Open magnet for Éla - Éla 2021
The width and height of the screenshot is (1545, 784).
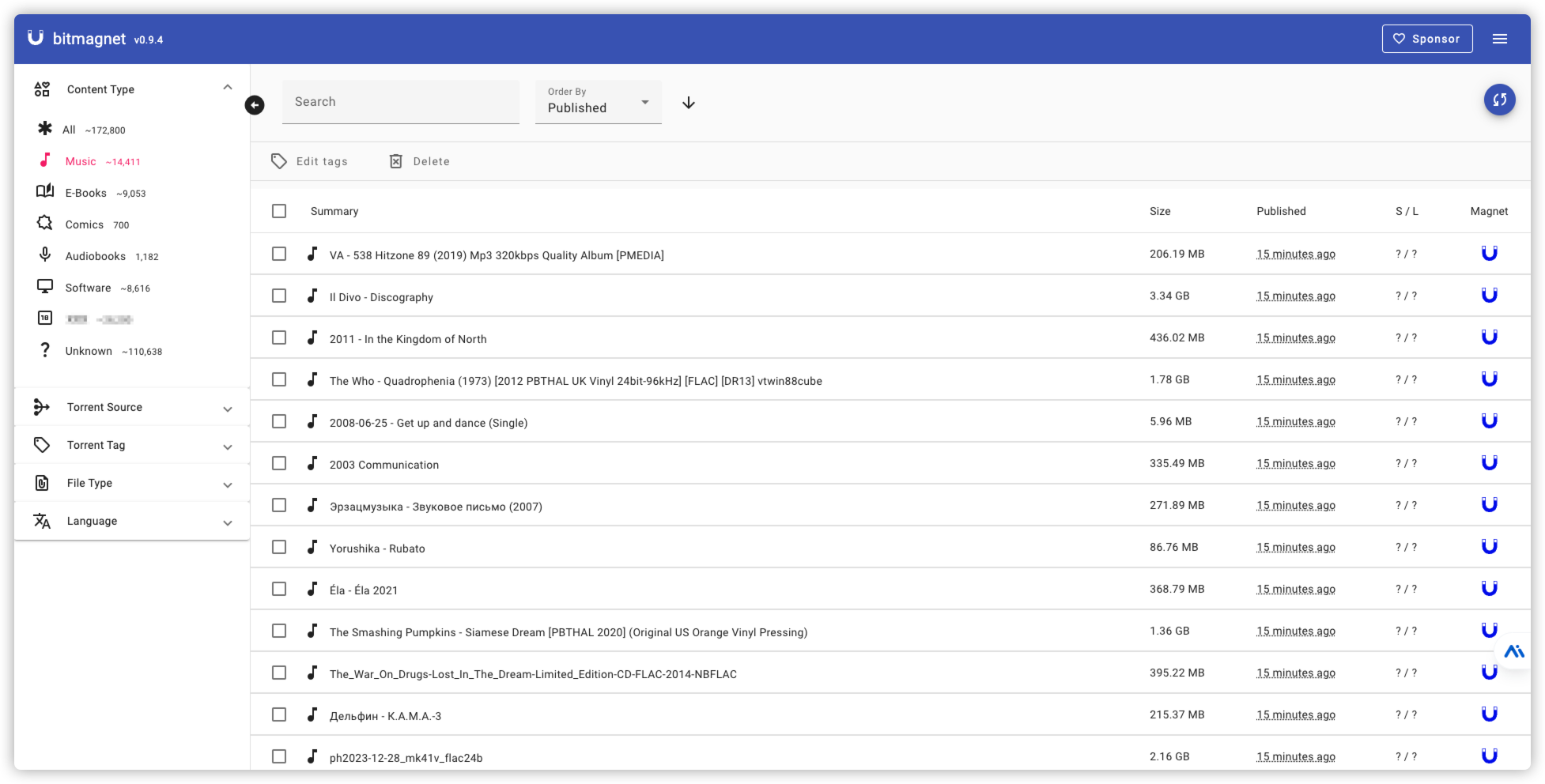click(1489, 589)
